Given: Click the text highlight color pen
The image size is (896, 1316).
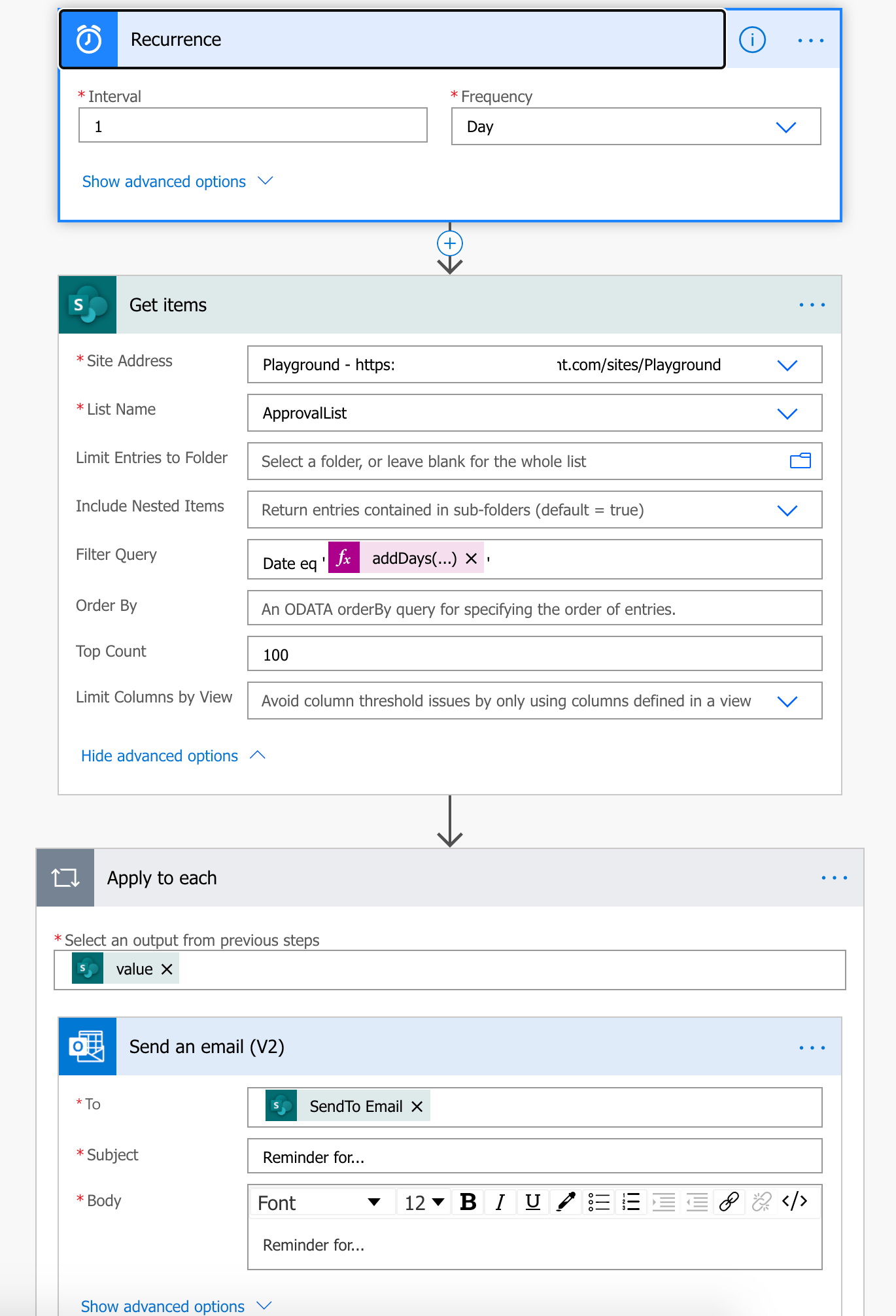Looking at the screenshot, I should [x=566, y=1202].
